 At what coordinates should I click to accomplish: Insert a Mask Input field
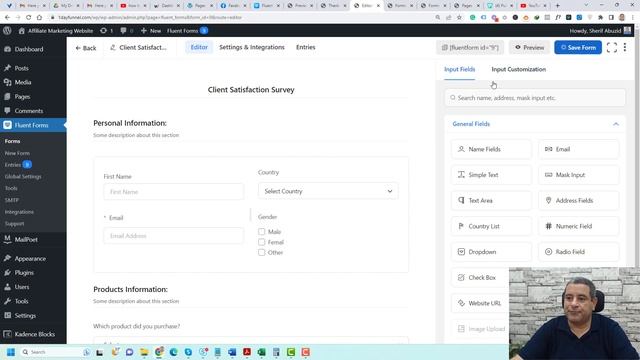click(x=579, y=175)
